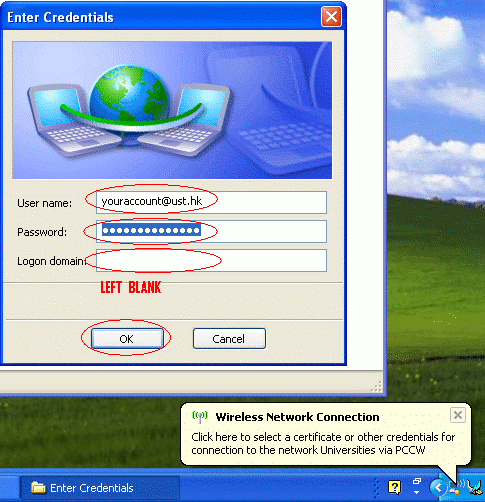
Task: Click the User name input field
Action: point(211,202)
